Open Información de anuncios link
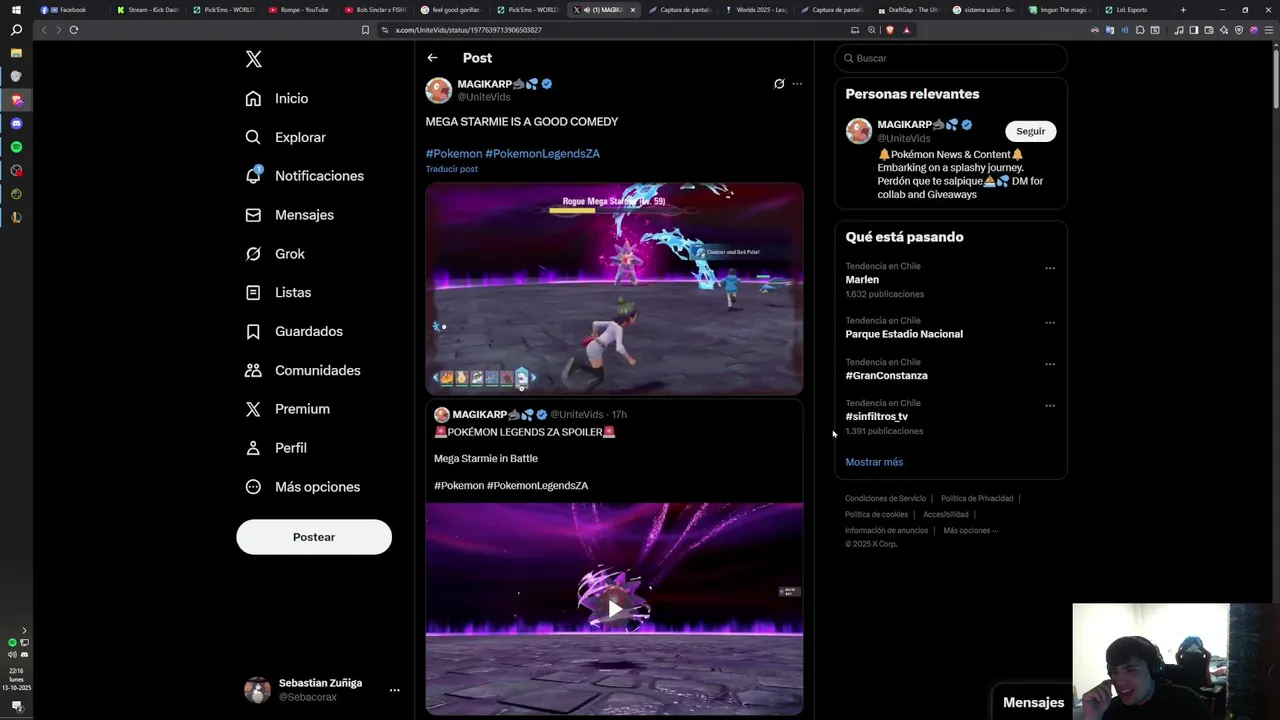Image resolution: width=1280 pixels, height=720 pixels. tap(886, 530)
